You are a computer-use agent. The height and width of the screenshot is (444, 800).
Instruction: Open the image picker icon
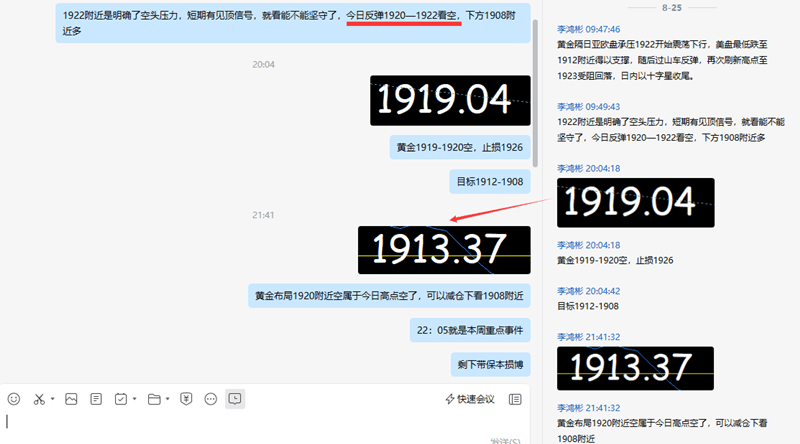[71, 398]
